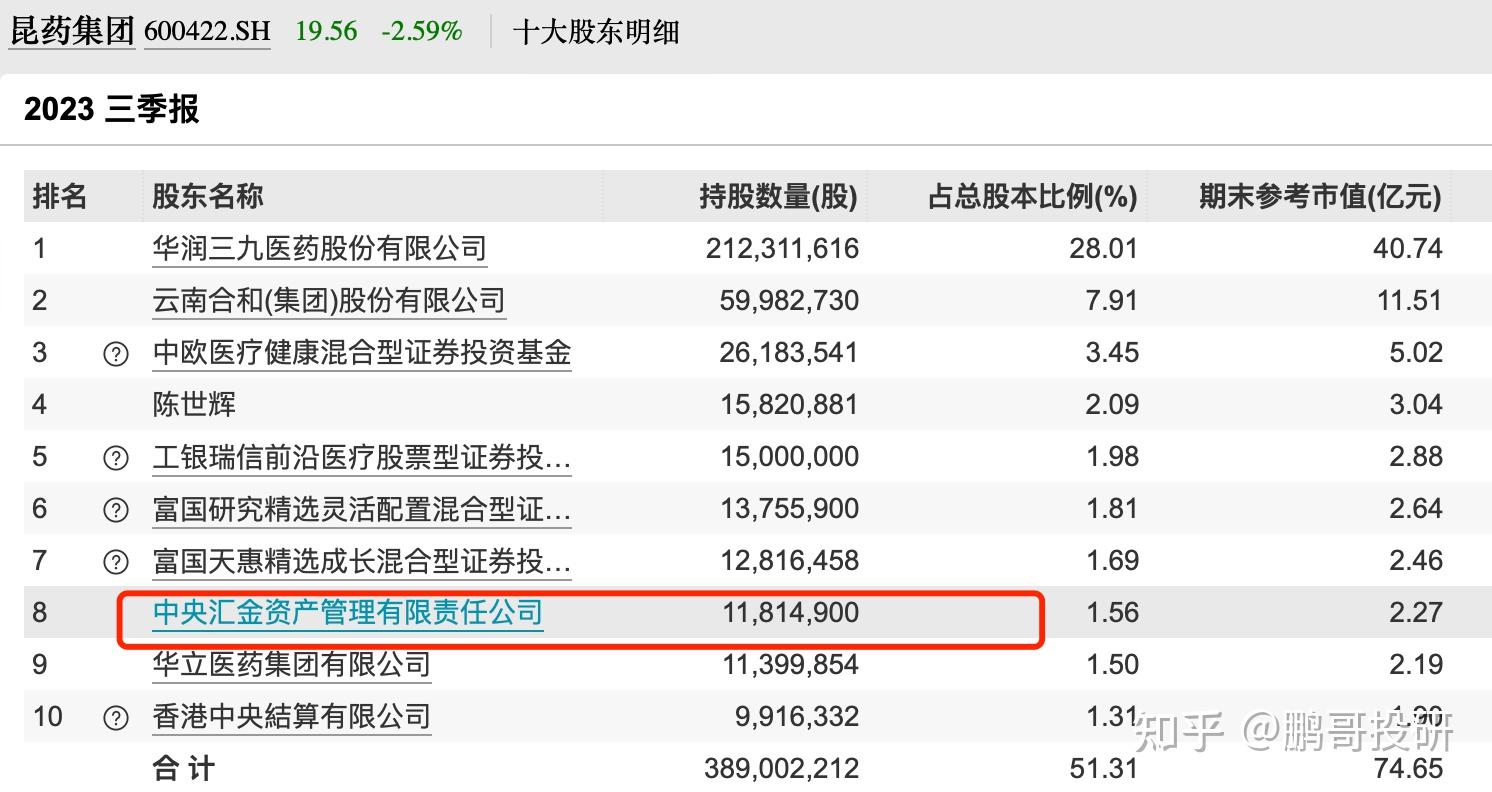Click the question icon beside 富国研究精选灵活配置
Screen dimensions: 1492x792
point(116,510)
